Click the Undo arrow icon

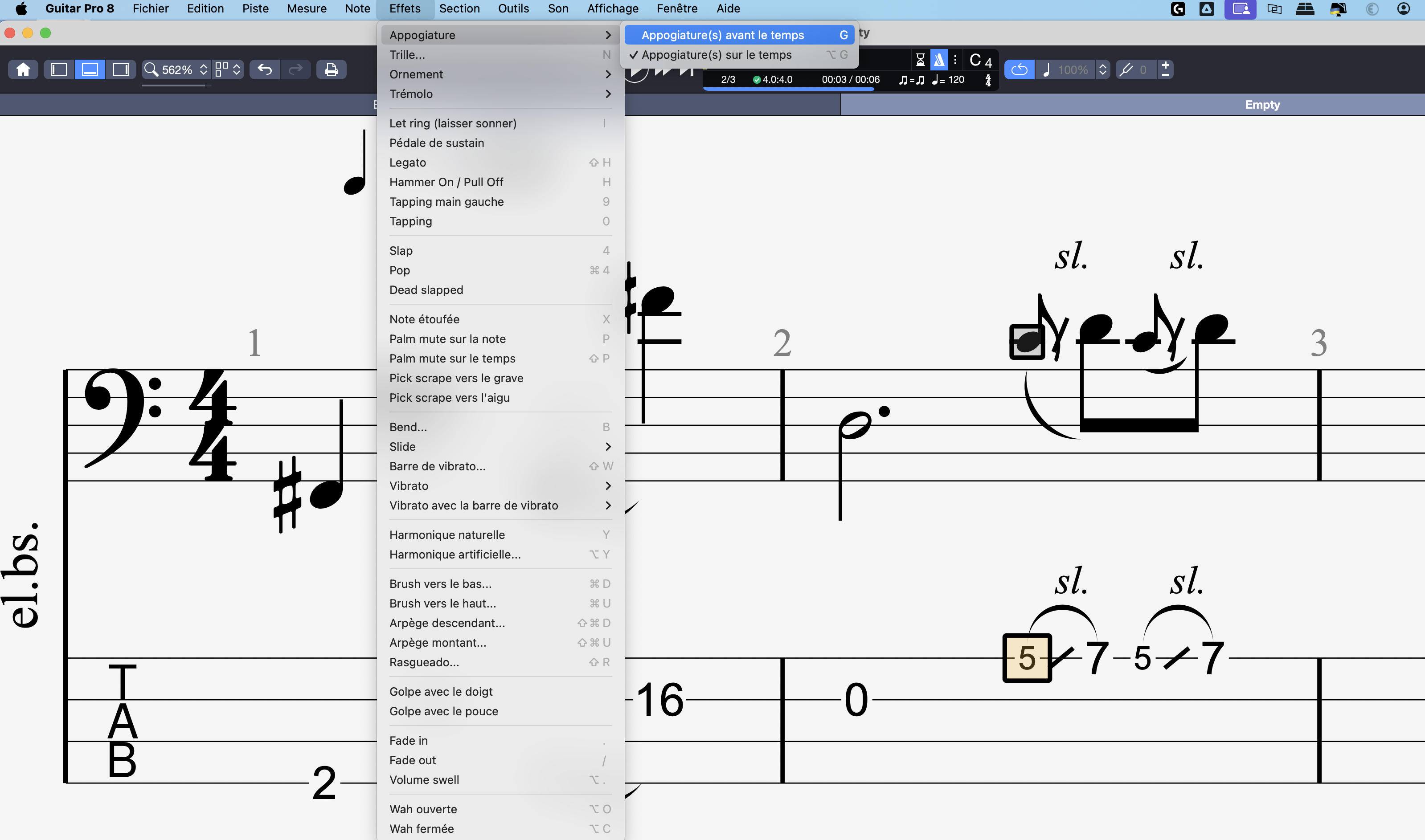[264, 69]
